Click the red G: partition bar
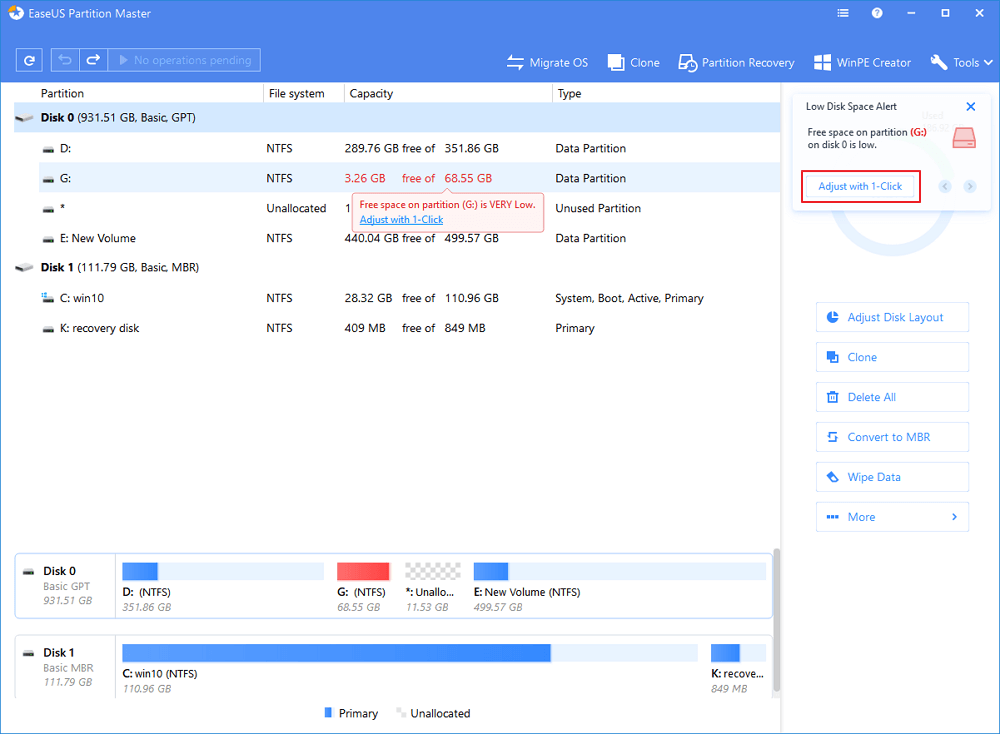The height and width of the screenshot is (734, 1000). (x=363, y=572)
